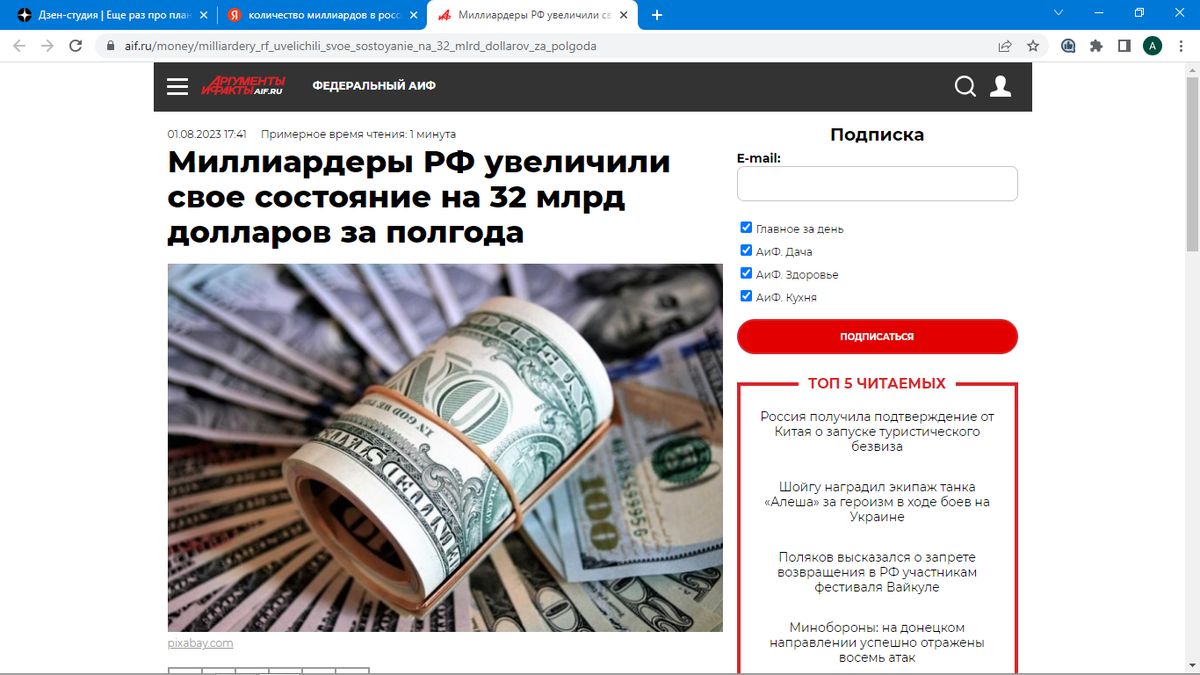1200x675 pixels.
Task: Disable the АиФ. Дача checkbox
Action: [x=745, y=250]
